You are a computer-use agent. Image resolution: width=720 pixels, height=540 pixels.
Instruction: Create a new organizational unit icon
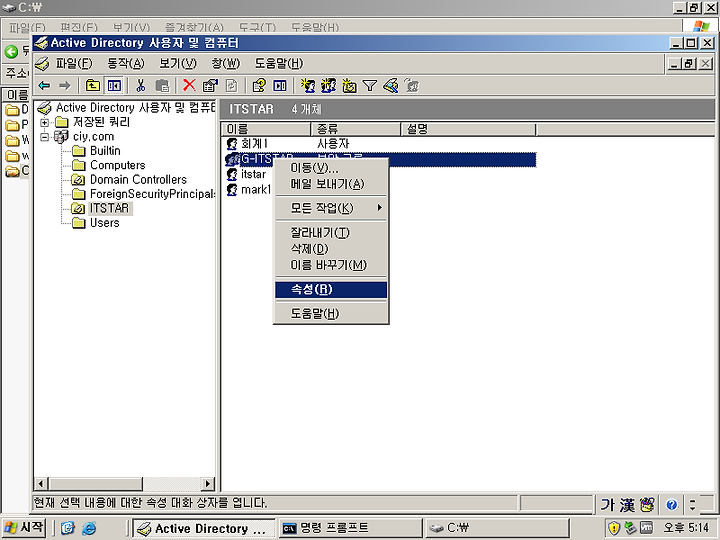(x=349, y=86)
